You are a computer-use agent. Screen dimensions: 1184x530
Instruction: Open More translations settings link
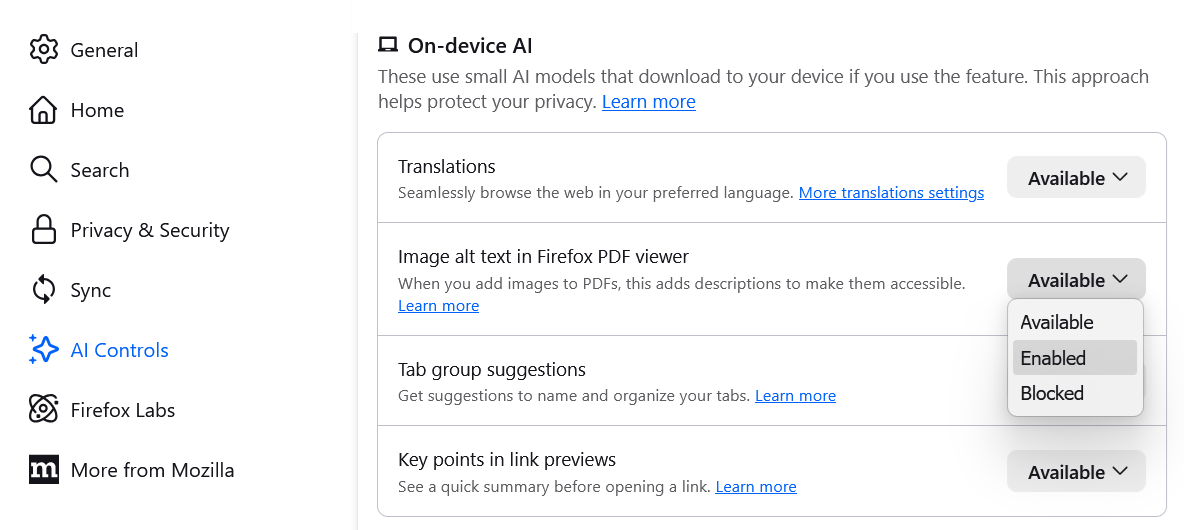click(891, 193)
